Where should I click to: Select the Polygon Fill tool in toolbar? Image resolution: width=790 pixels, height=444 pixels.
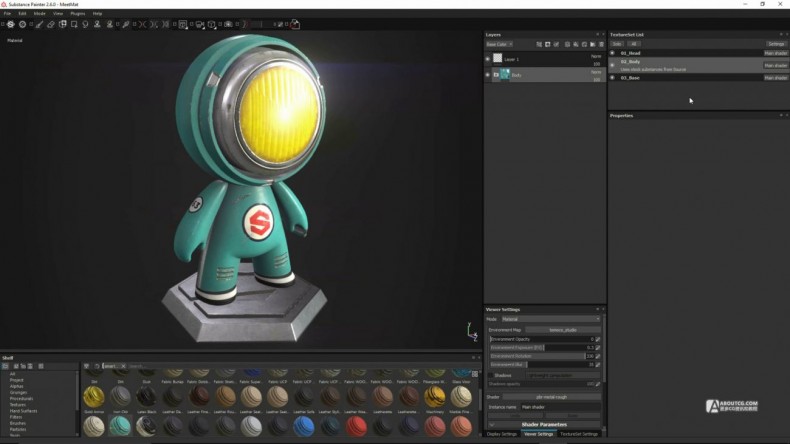(x=74, y=24)
